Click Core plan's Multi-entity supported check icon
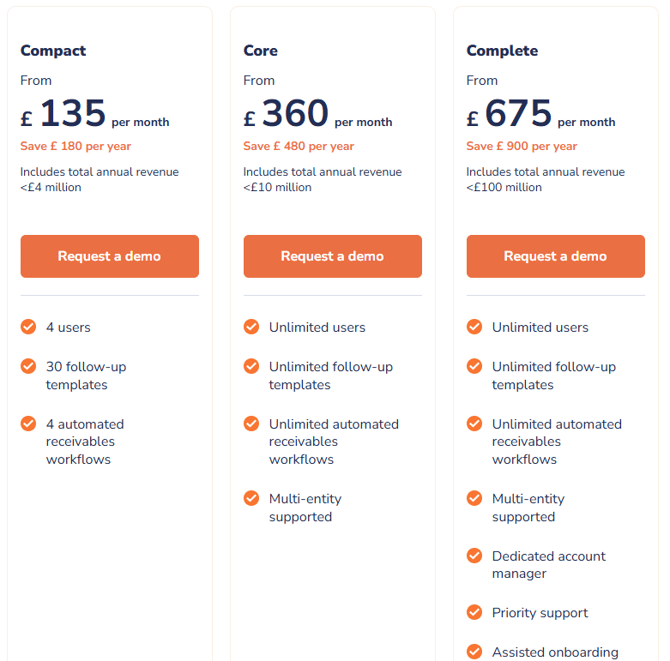This screenshot has width=670, height=661. [251, 498]
